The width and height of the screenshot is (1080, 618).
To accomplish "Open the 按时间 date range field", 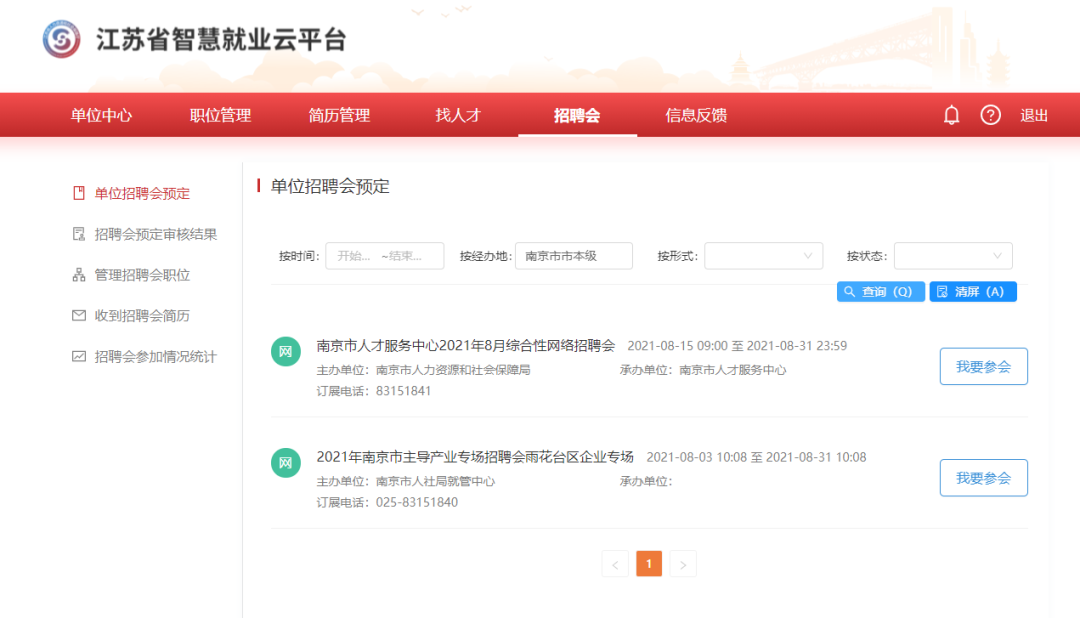I will point(384,256).
